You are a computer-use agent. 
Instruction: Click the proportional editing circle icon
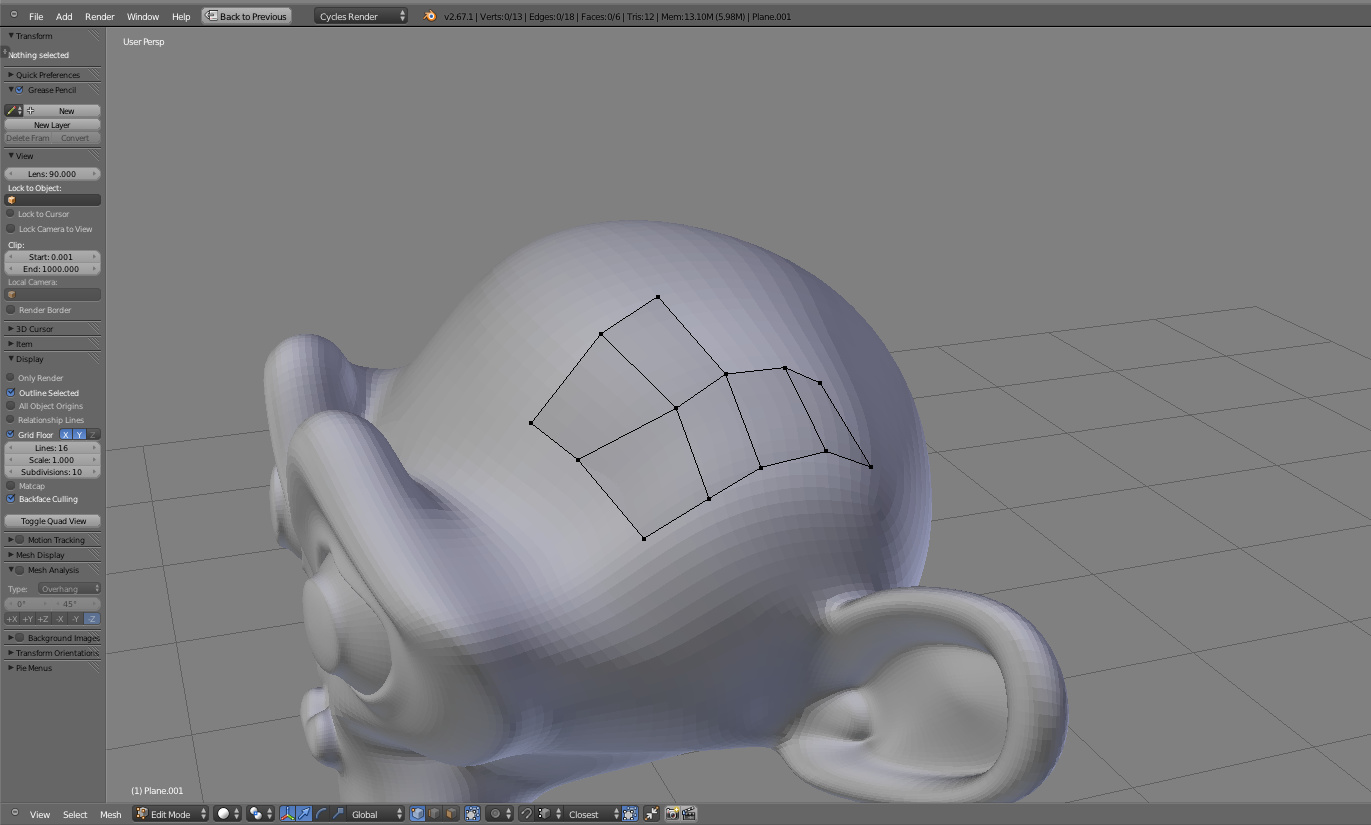coord(494,814)
